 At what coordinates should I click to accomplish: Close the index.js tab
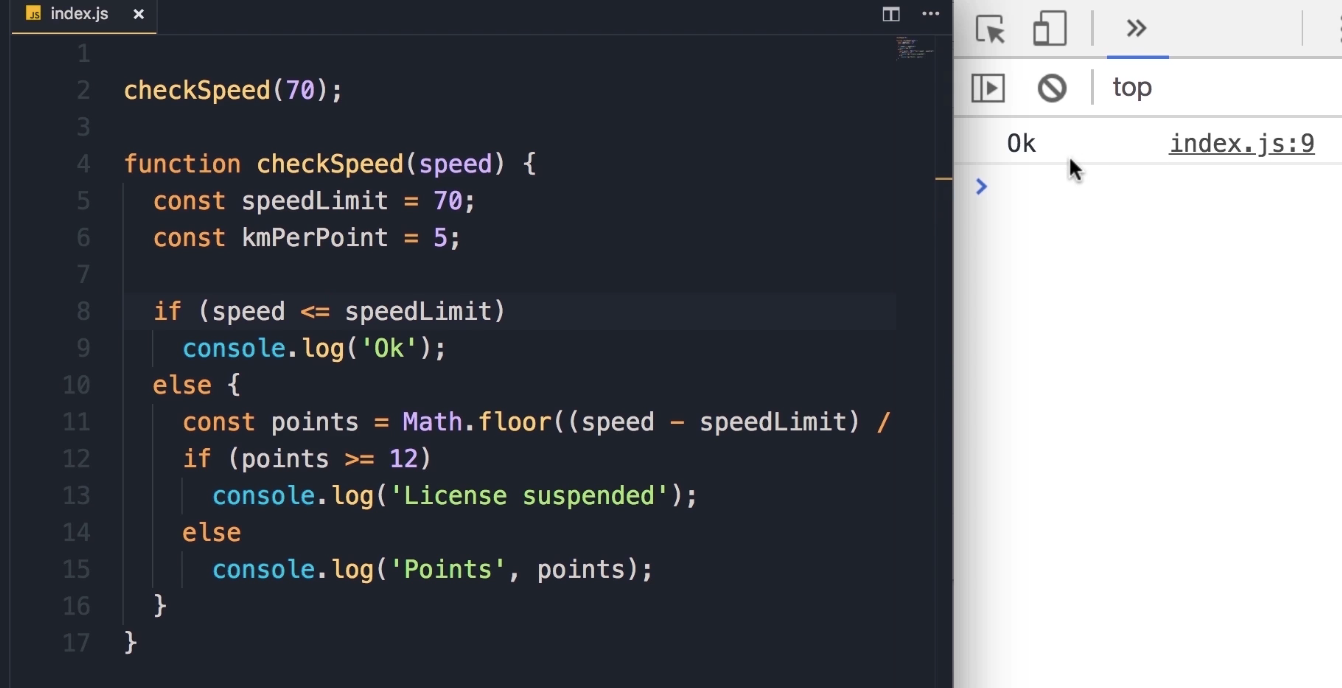pos(138,15)
